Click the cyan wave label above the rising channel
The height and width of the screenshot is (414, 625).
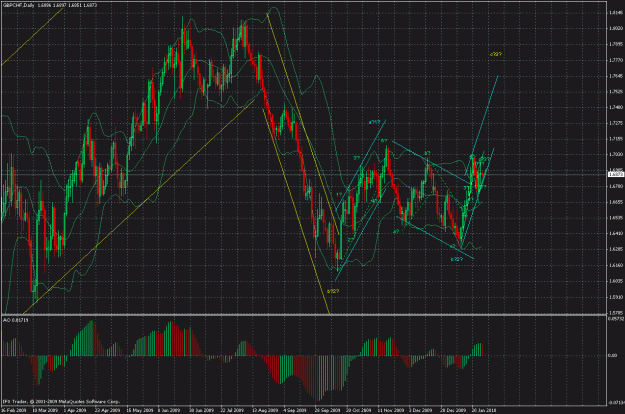[375, 122]
